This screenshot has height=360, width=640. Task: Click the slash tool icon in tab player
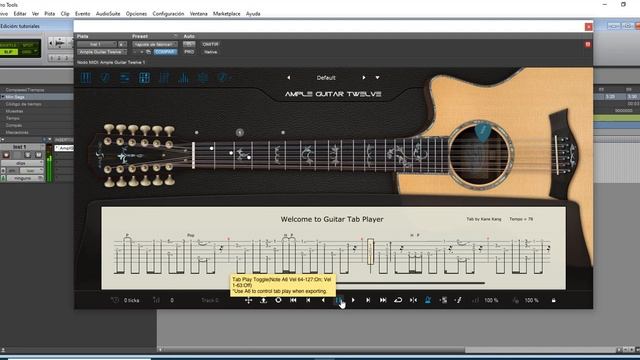pos(458,300)
